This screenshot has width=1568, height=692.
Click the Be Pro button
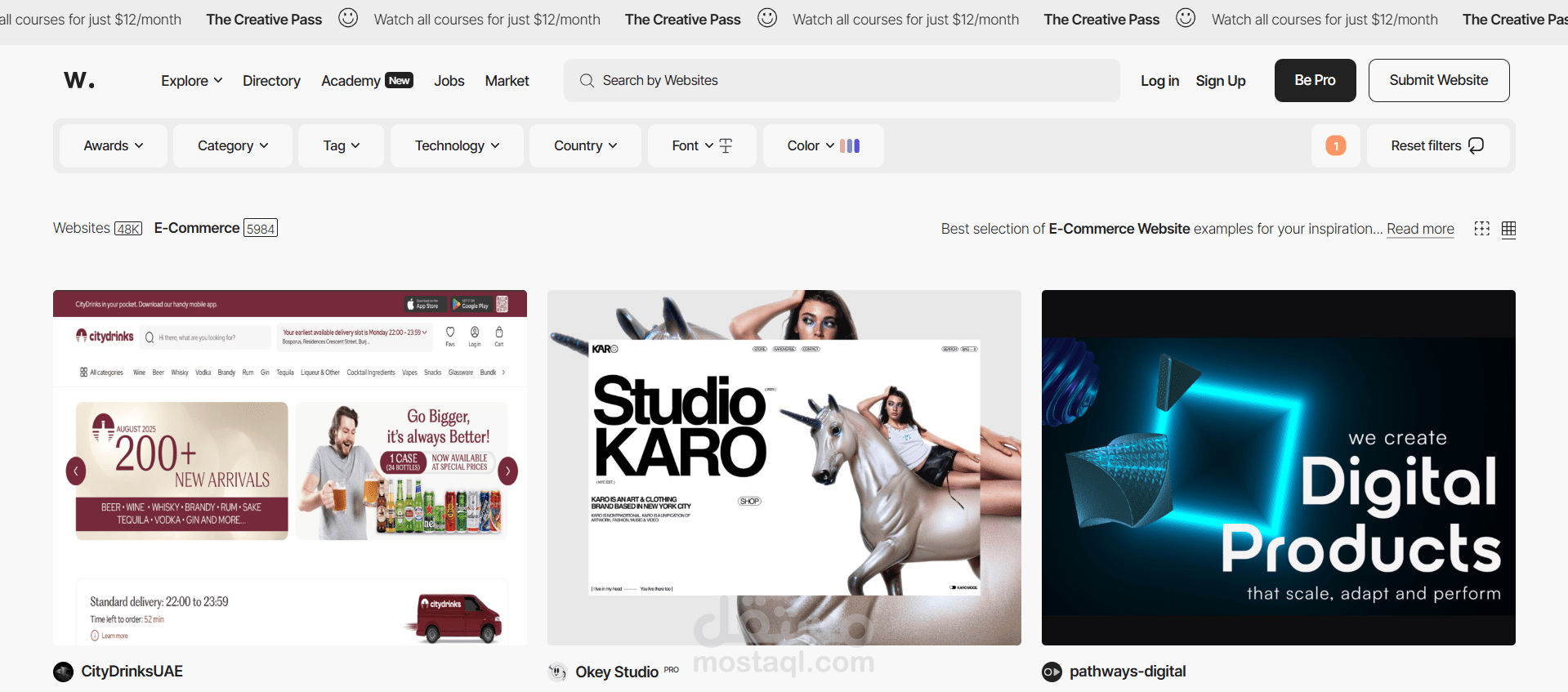[x=1315, y=80]
